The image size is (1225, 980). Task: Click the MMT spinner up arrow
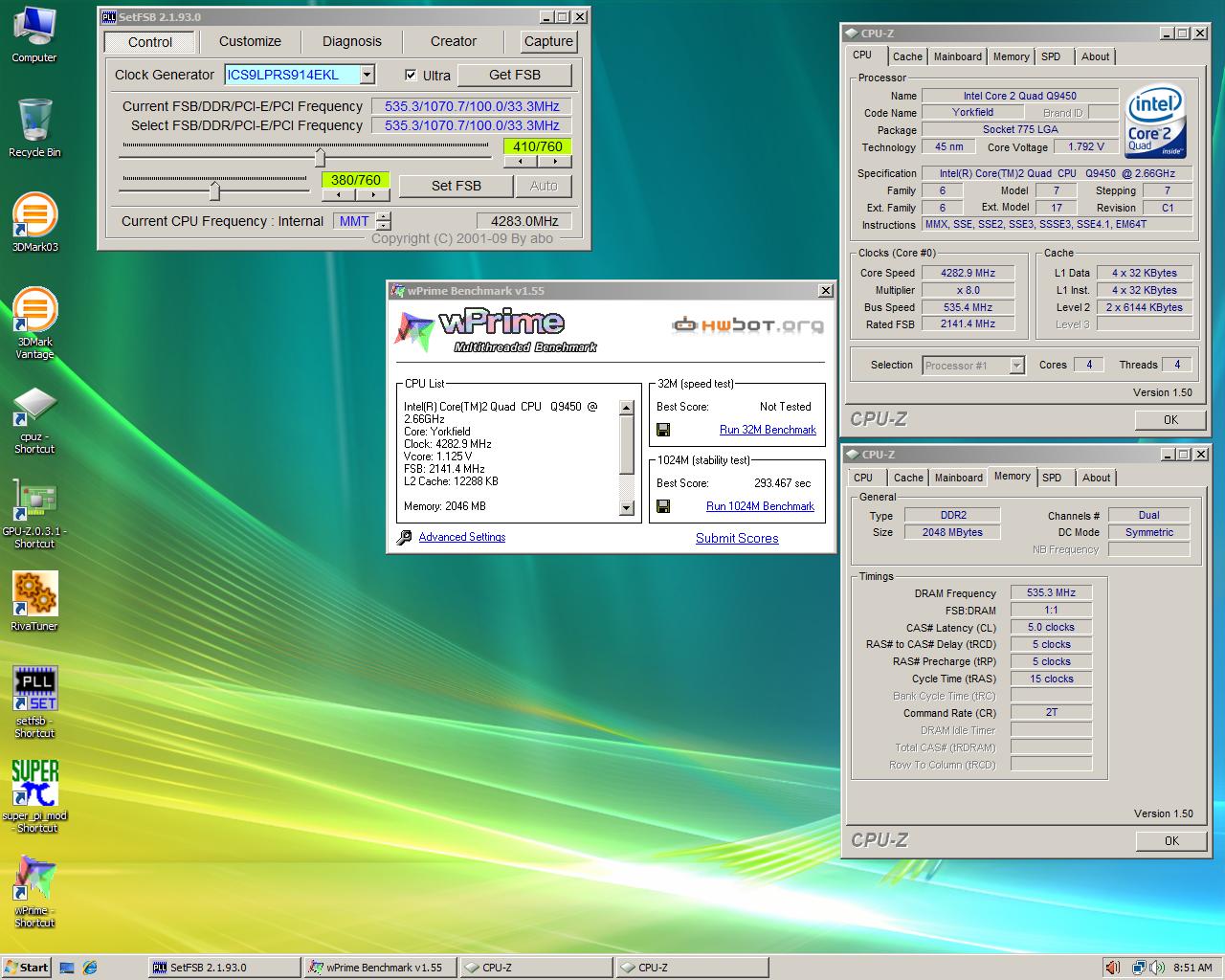384,216
